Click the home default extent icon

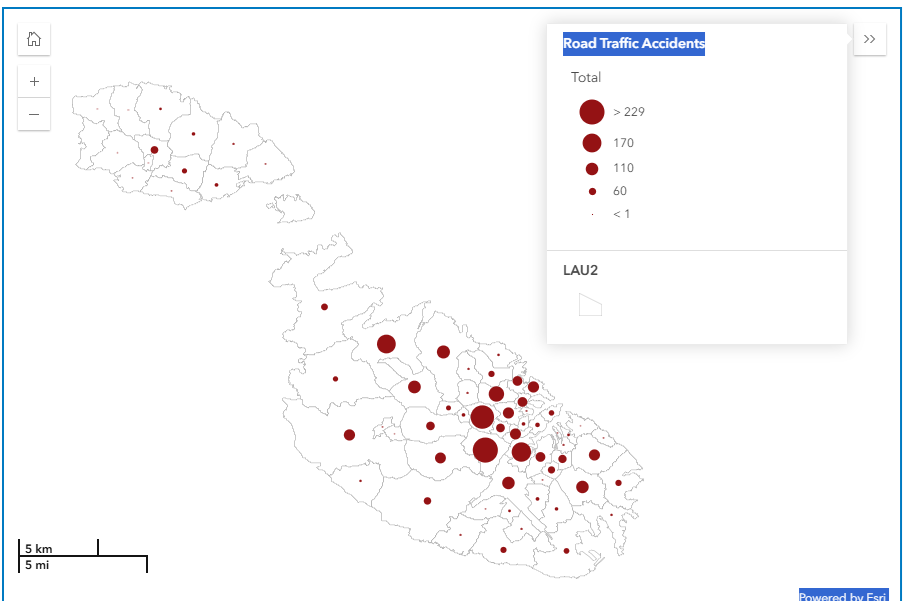tap(34, 39)
